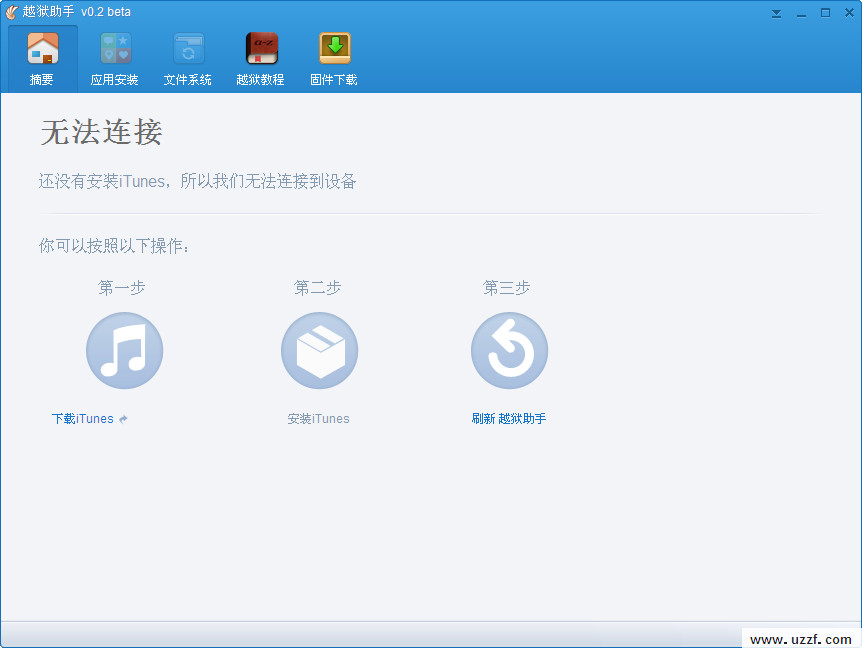Click the 还没有安装iTunes message text

click(x=197, y=181)
